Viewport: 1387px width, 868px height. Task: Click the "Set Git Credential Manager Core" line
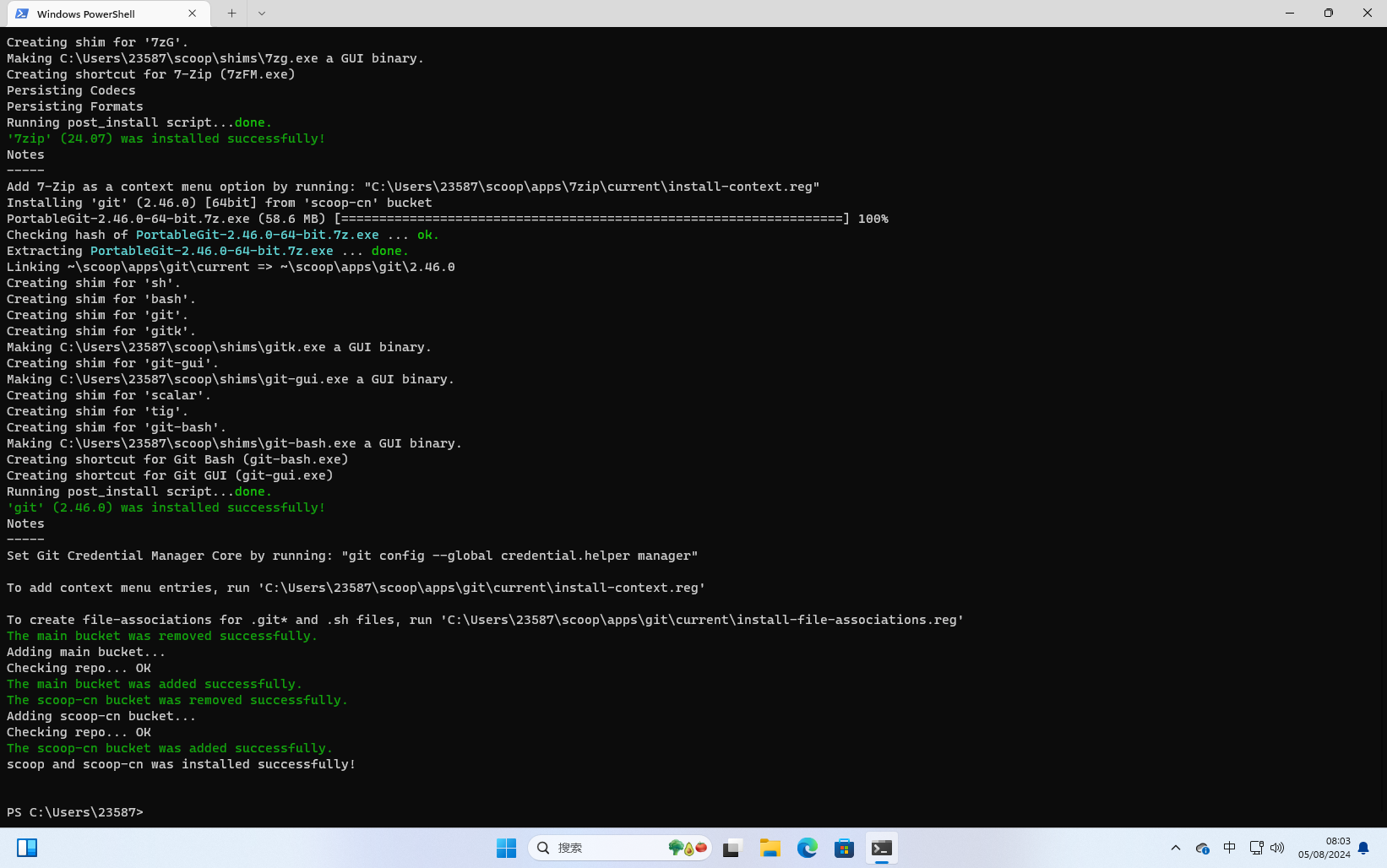coord(352,556)
